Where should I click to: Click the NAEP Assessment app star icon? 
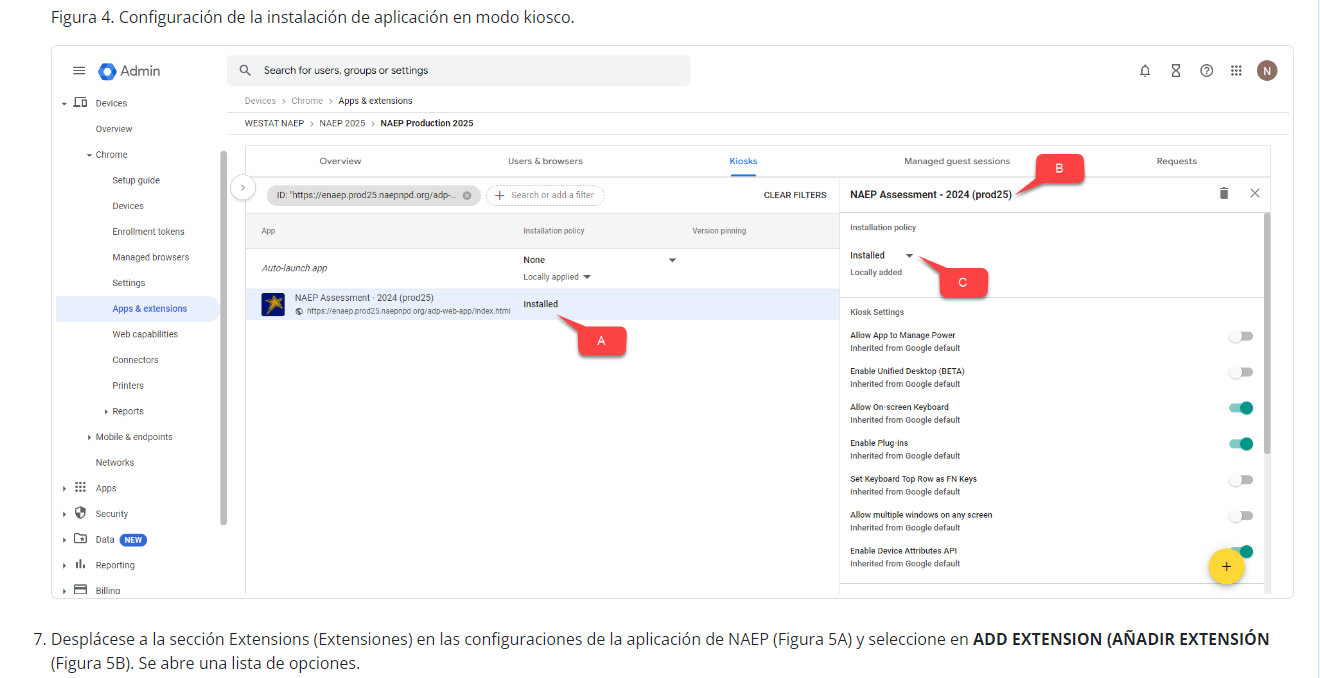(273, 304)
